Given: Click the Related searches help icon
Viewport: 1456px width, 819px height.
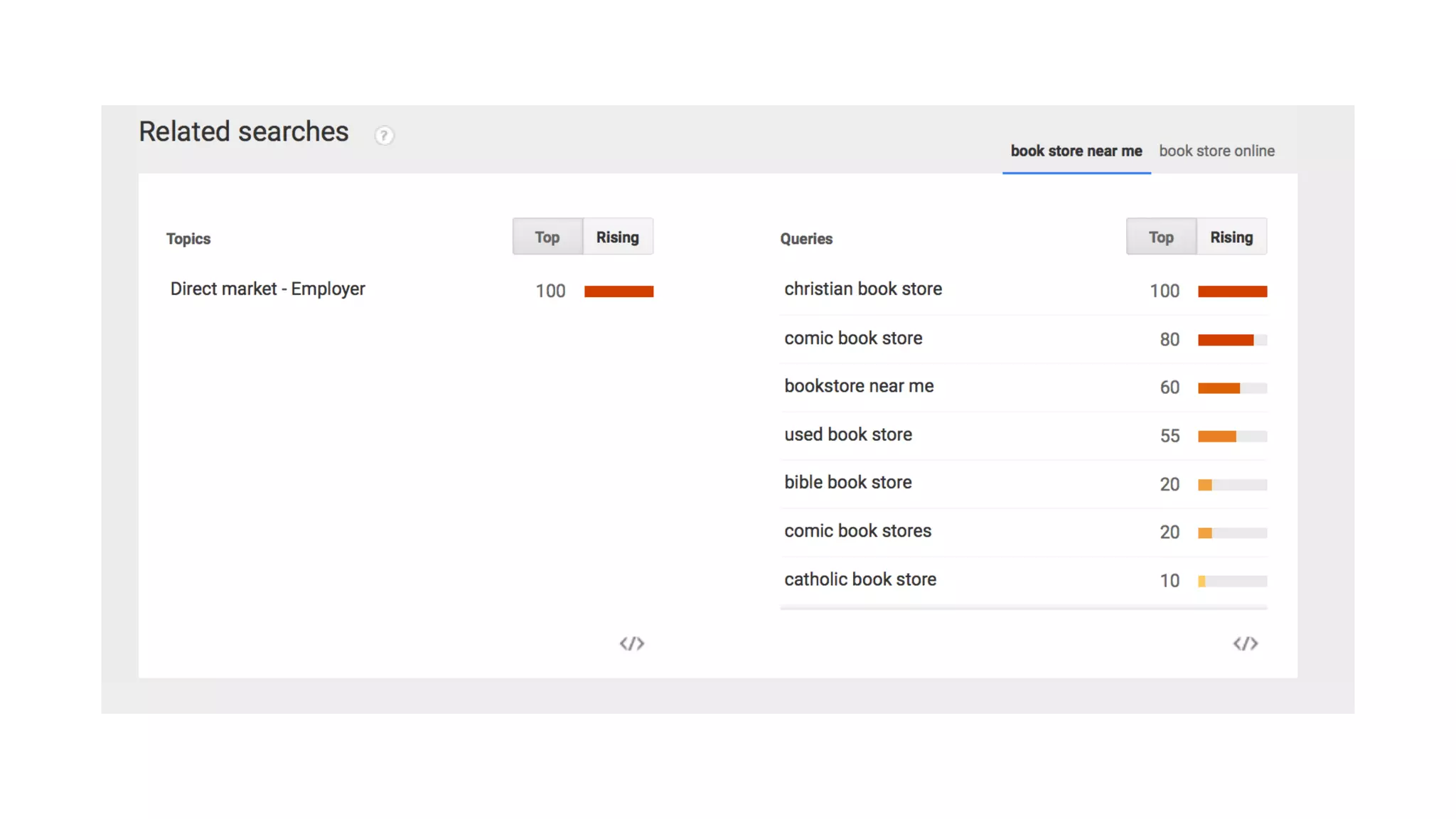Looking at the screenshot, I should tap(384, 135).
